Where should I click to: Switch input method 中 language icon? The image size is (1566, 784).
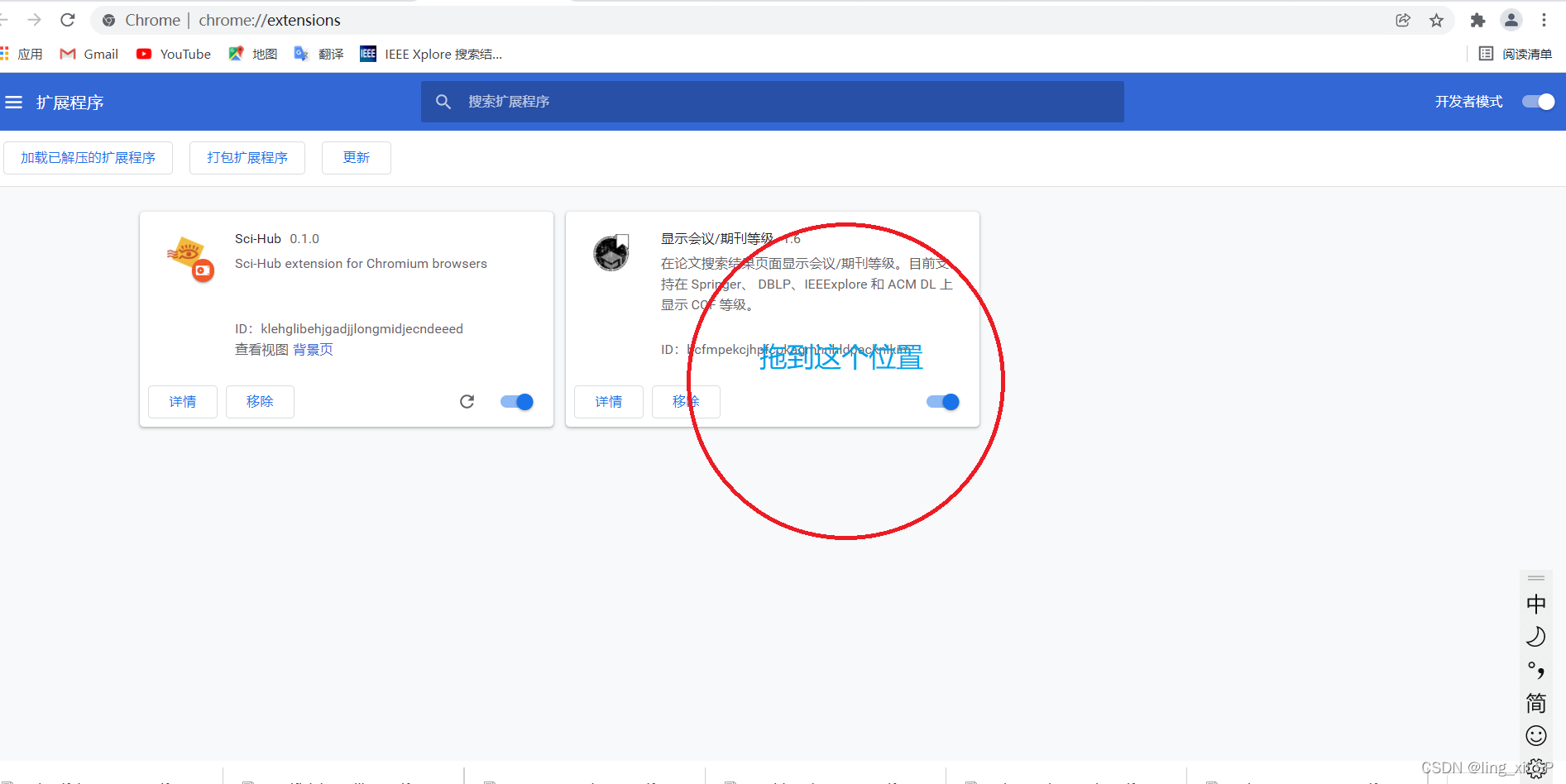1536,605
